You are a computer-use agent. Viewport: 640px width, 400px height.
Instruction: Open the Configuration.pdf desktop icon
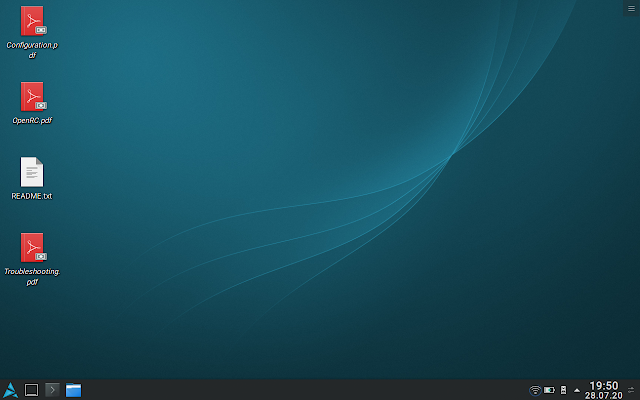coord(33,21)
